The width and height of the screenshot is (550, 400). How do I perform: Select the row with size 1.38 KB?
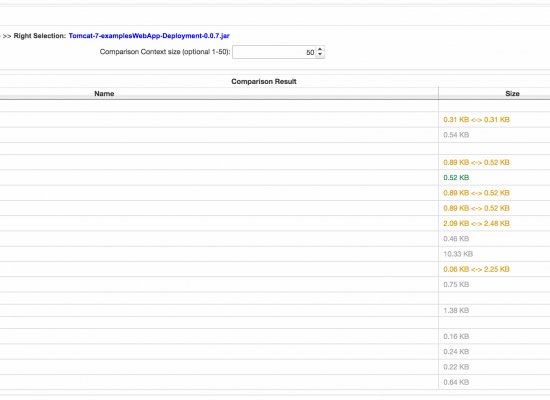coord(275,310)
